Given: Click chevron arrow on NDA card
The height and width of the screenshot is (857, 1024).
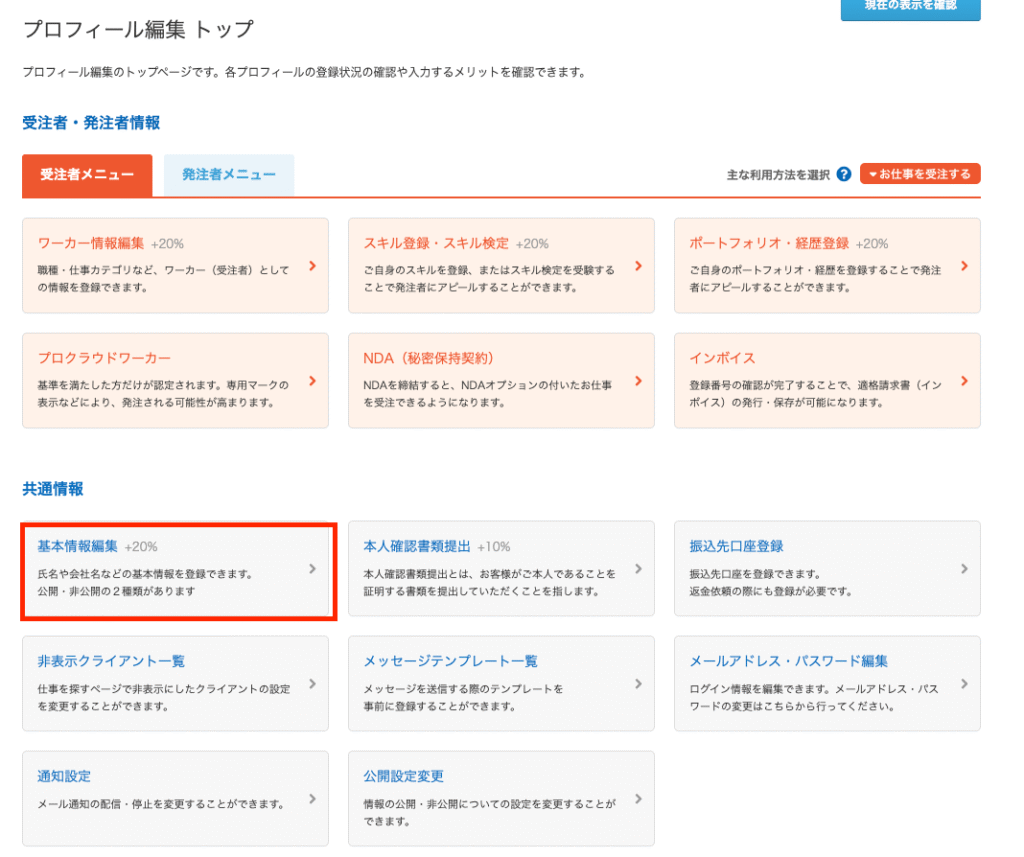Looking at the screenshot, I should pyautogui.click(x=638, y=381).
